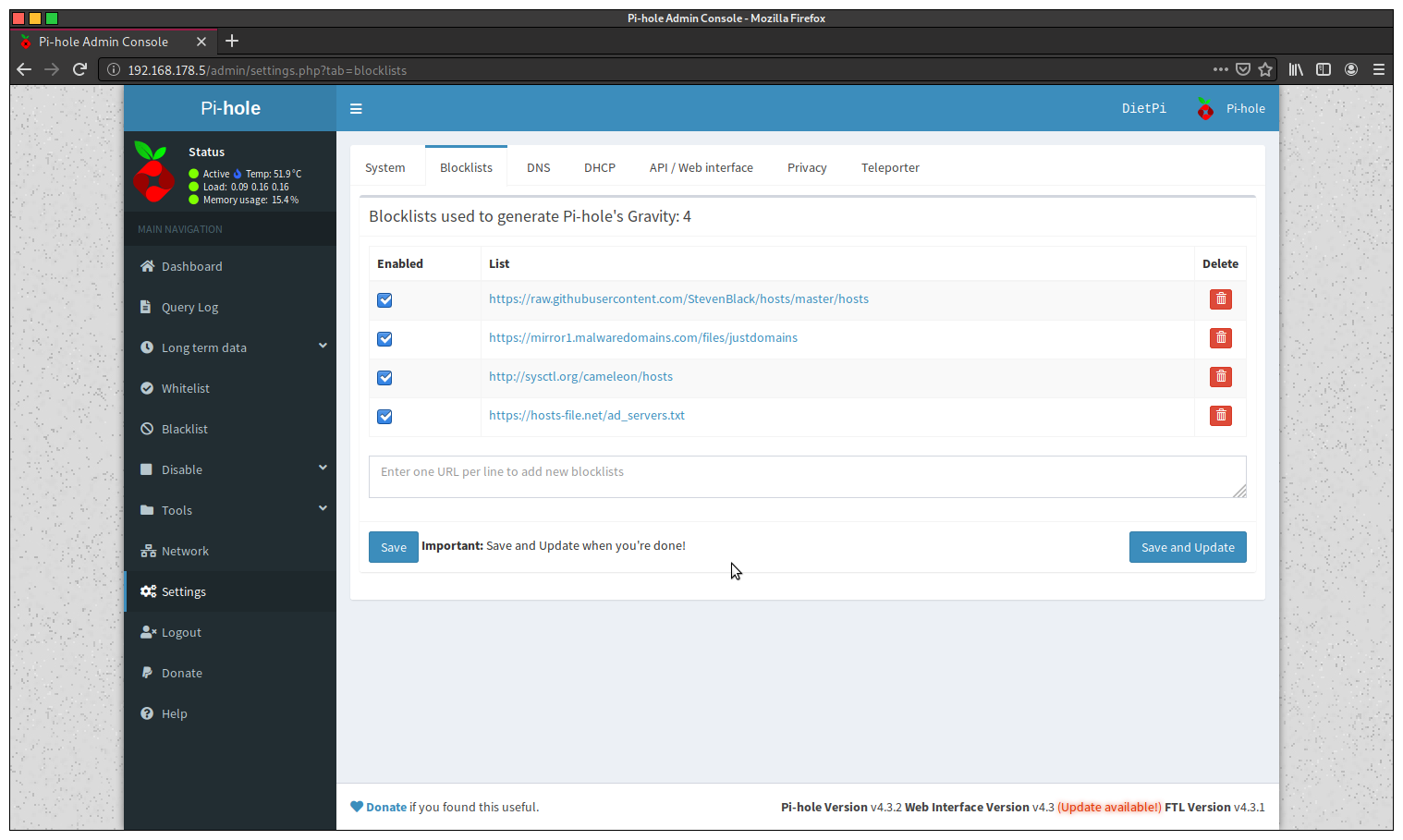This screenshot has height=840, width=1403.
Task: Switch to the System tab
Action: 384,167
